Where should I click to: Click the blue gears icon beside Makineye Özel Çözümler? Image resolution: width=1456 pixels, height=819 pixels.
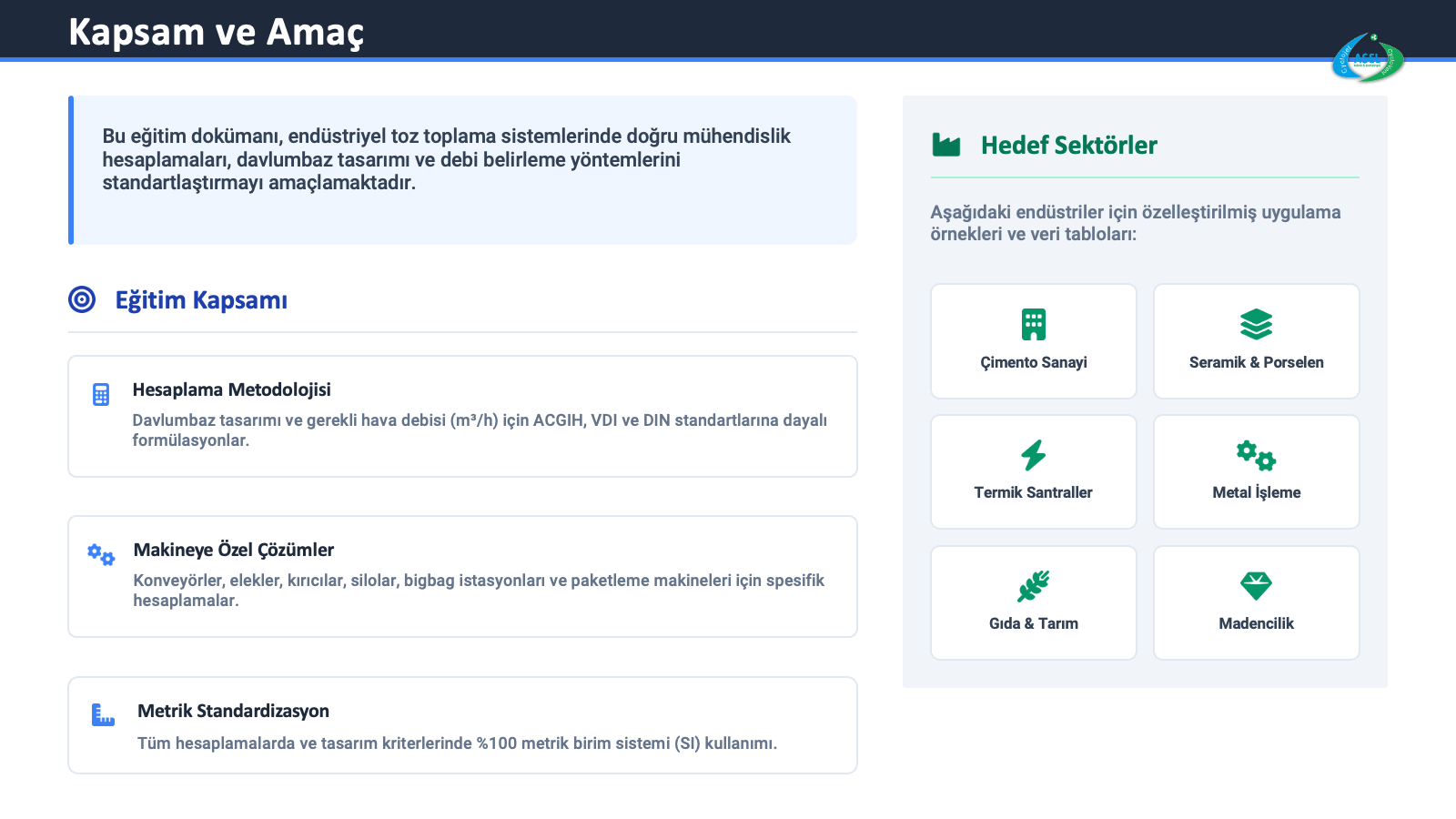coord(101,554)
